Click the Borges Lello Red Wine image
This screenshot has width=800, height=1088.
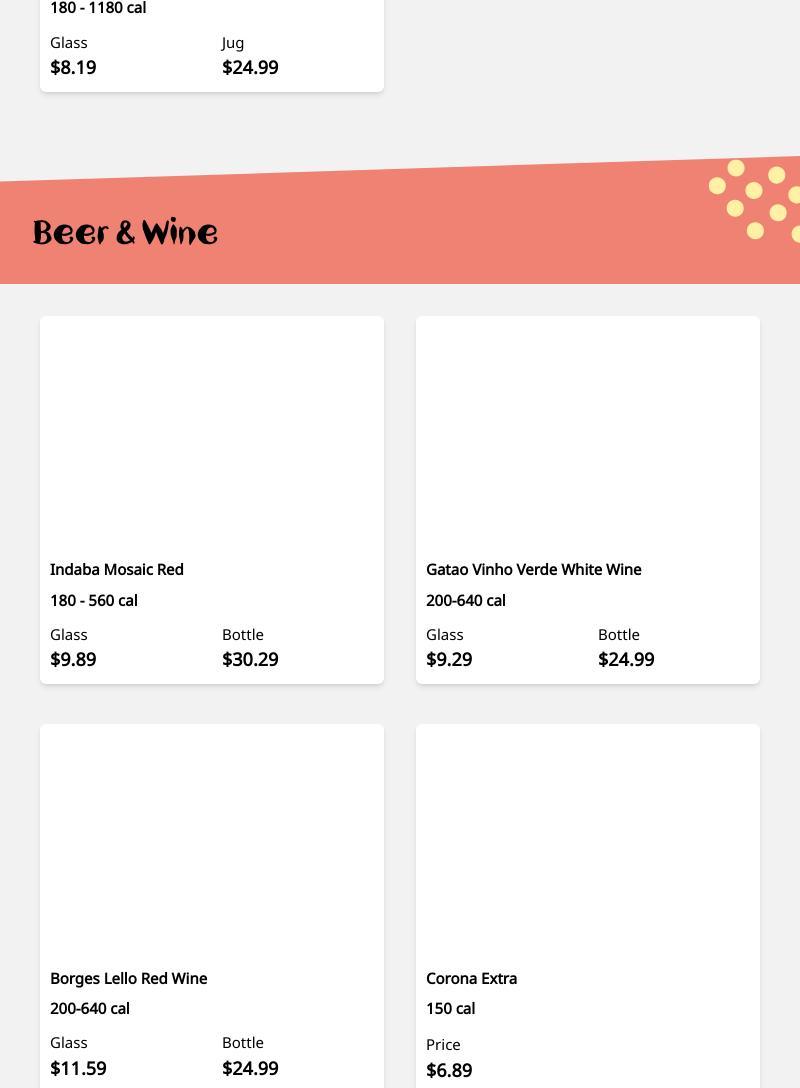[212, 841]
